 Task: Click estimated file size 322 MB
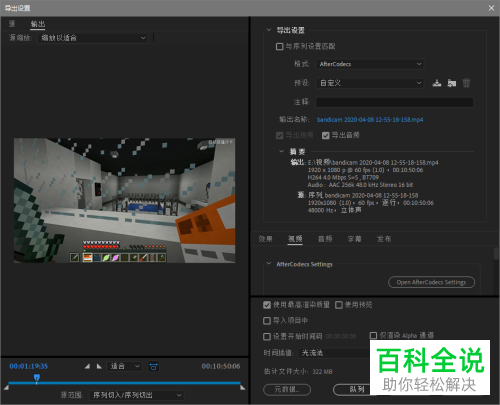322,372
